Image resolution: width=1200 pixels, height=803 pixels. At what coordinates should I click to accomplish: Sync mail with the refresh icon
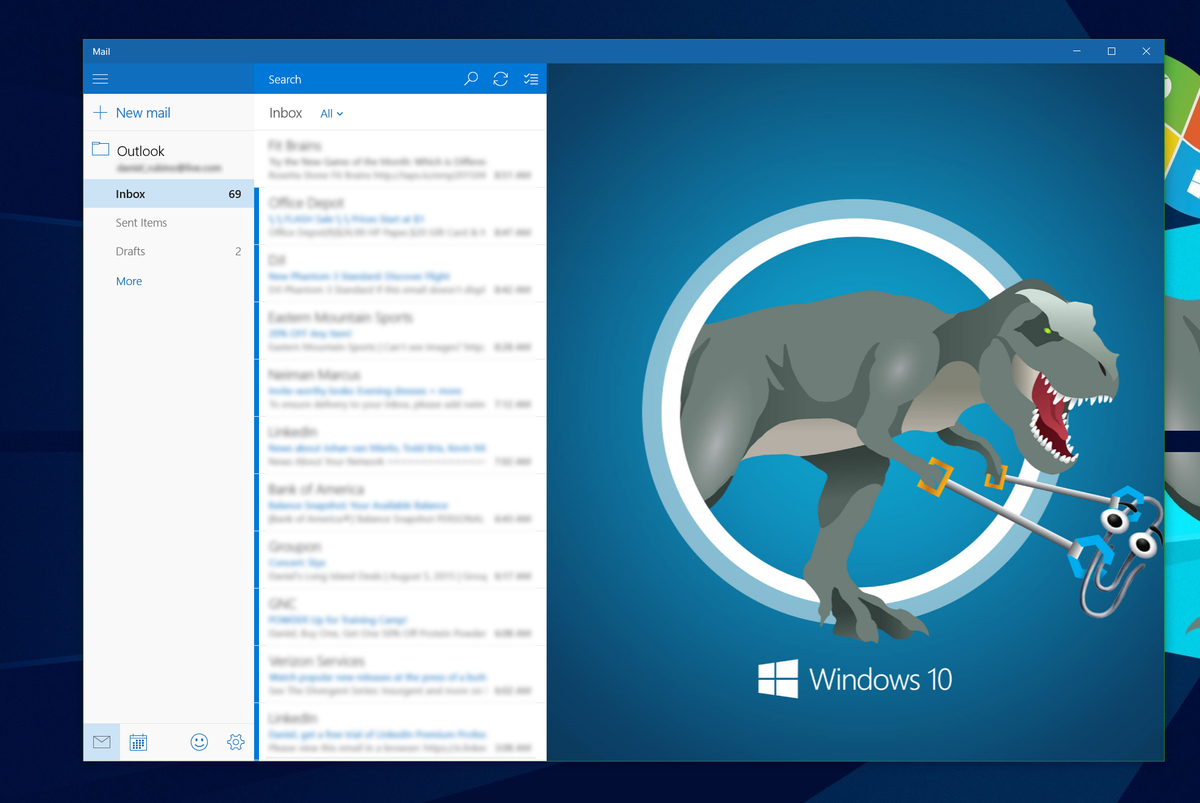point(500,78)
